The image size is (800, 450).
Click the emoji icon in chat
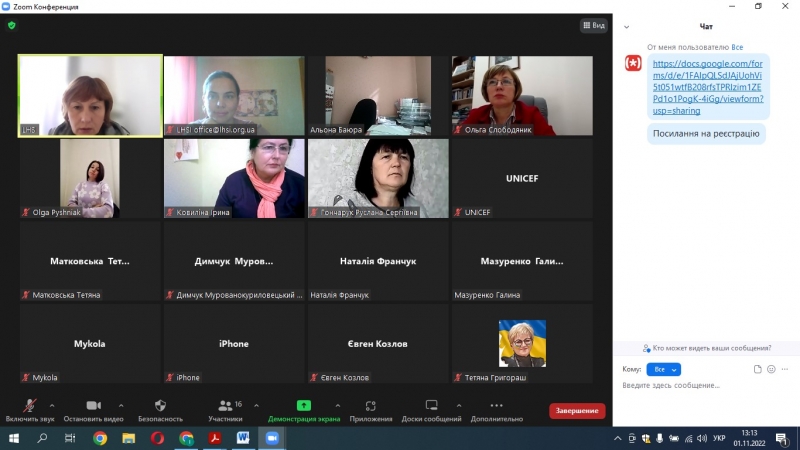pos(771,369)
